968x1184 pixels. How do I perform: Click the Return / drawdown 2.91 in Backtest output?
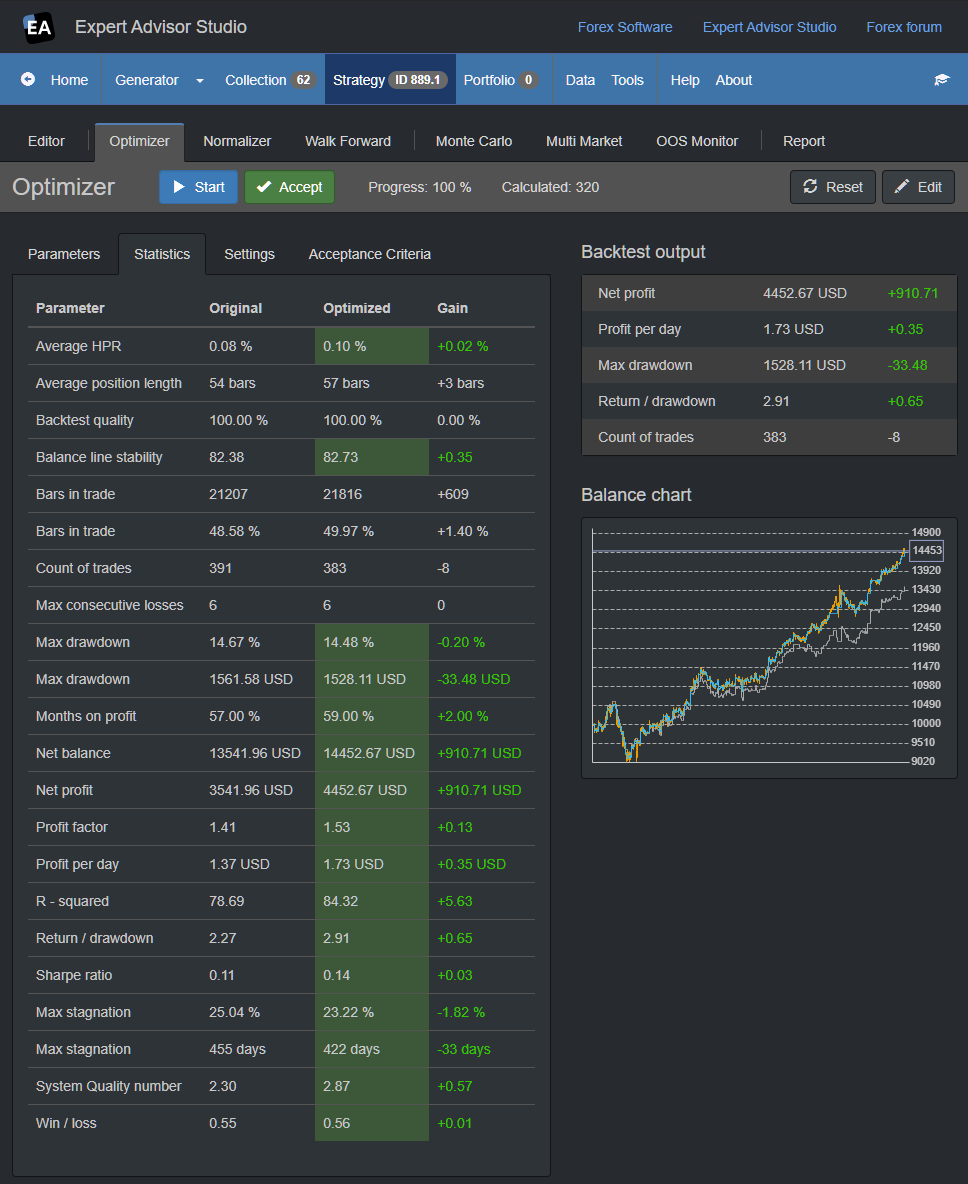(x=776, y=401)
